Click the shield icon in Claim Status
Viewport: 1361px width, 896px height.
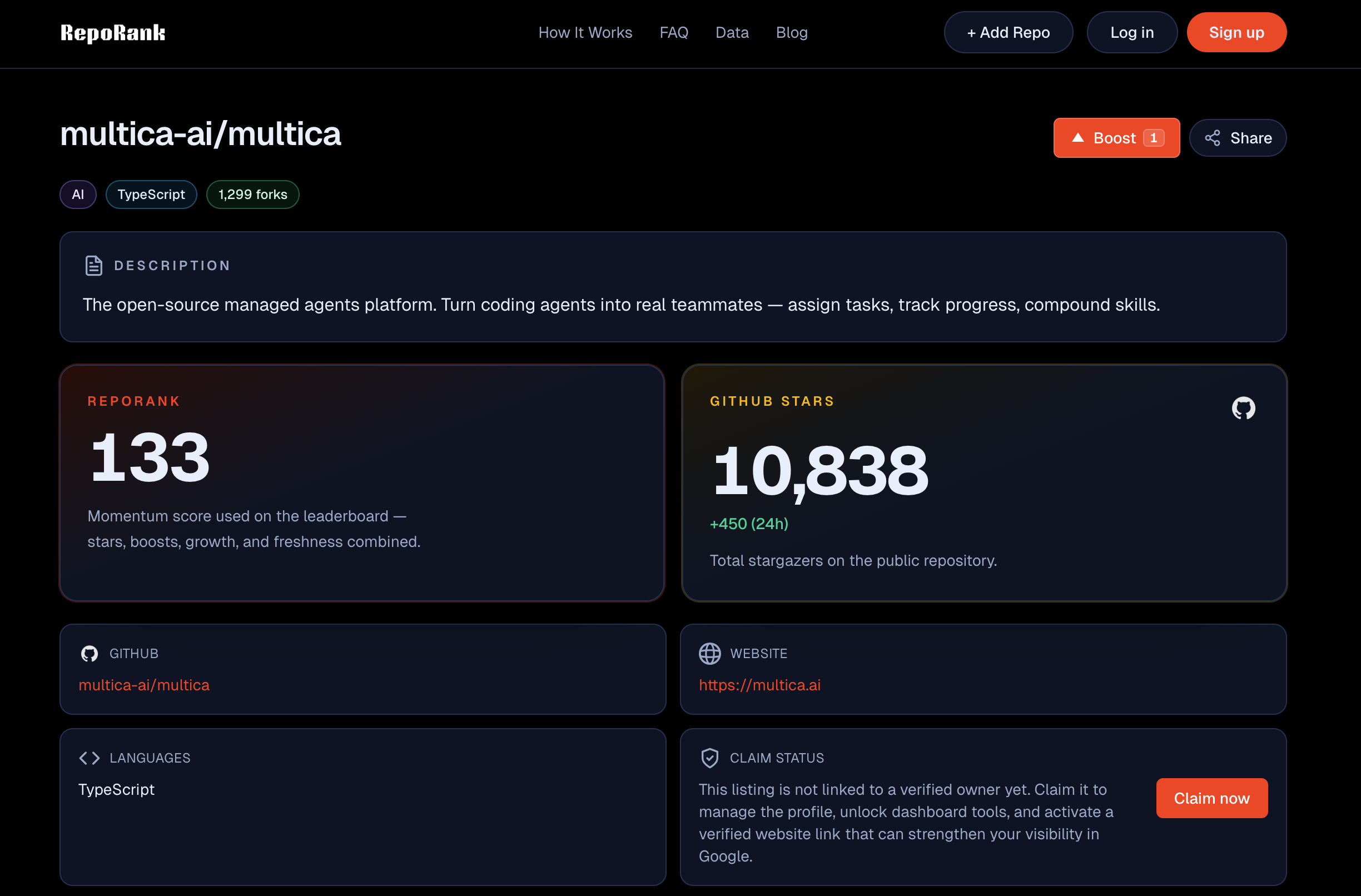[x=709, y=758]
